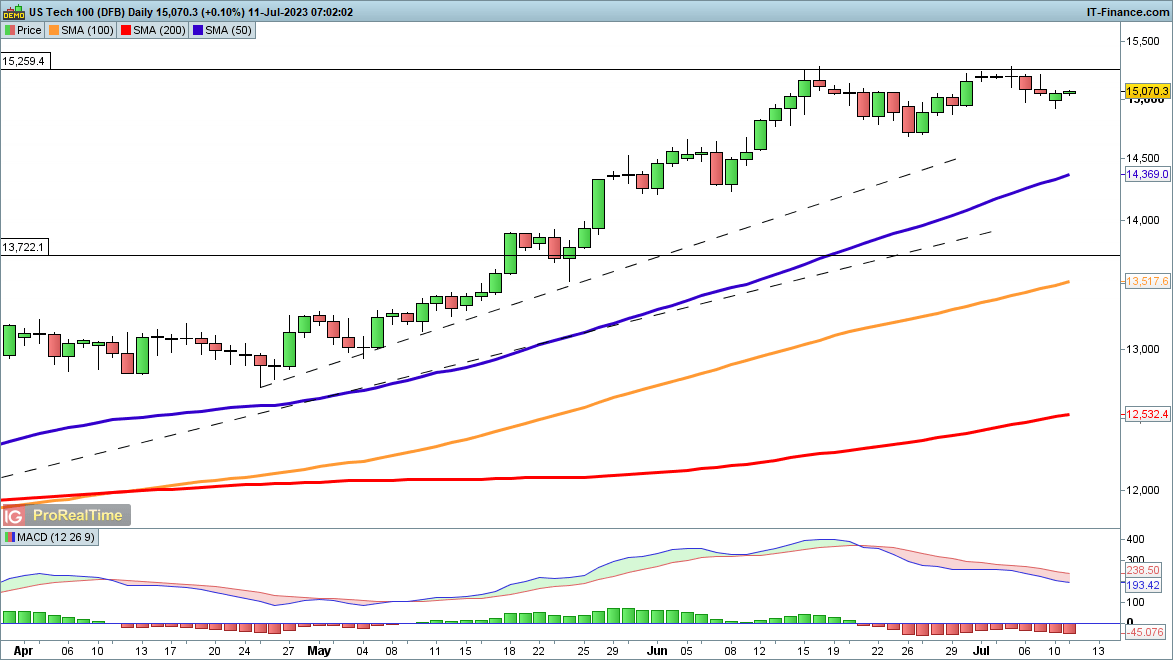Select the Price legend item
1173x660 pixels.
click(x=23, y=31)
